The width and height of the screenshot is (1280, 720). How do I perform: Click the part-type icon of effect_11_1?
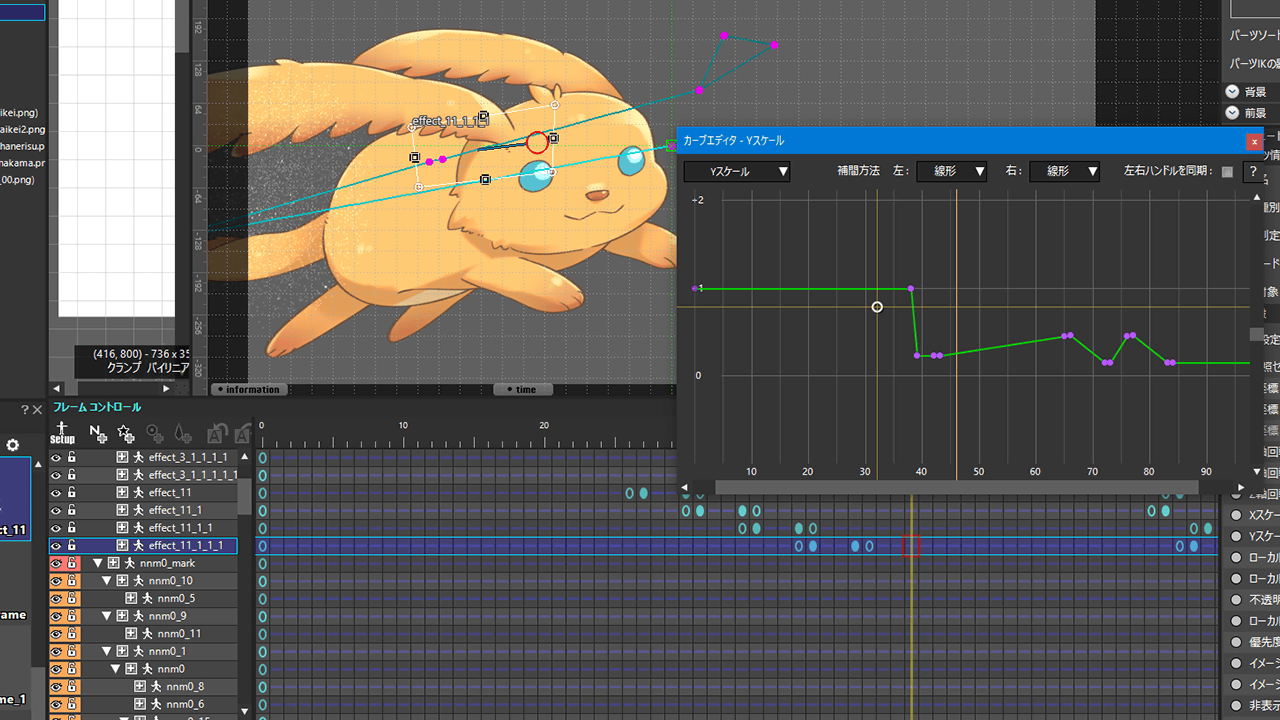point(122,510)
